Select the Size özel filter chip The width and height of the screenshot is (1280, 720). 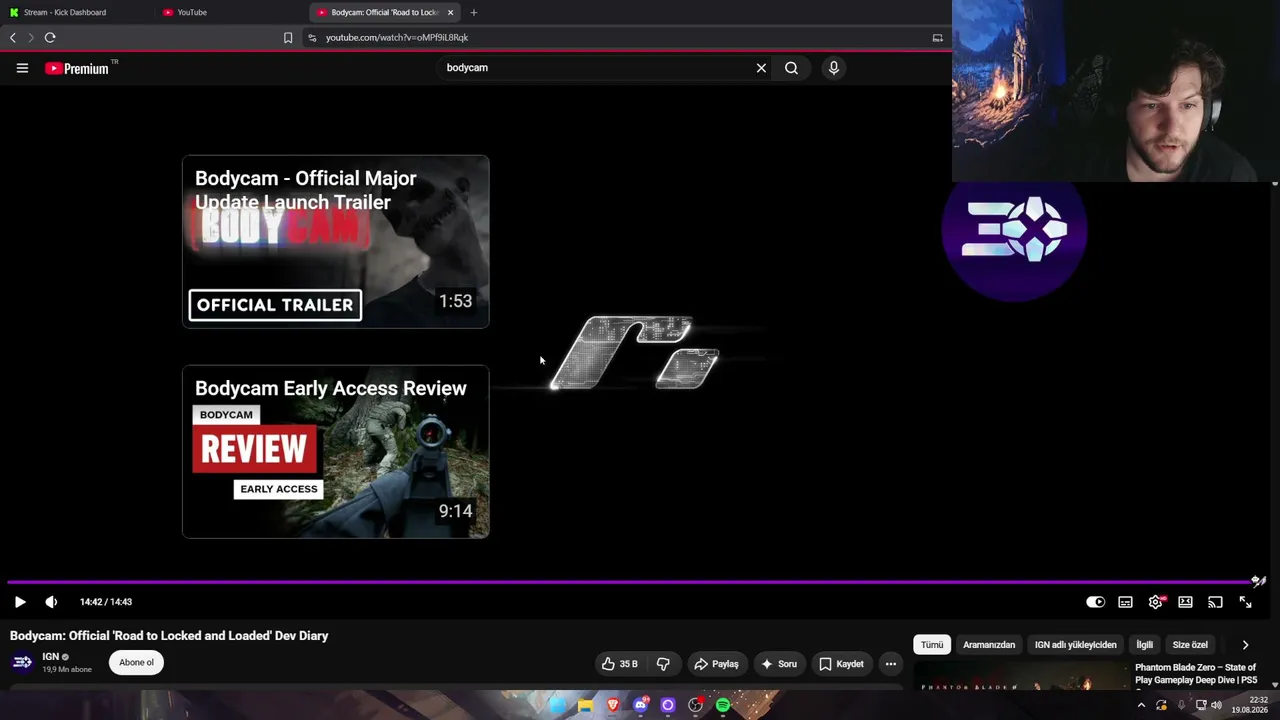[x=1190, y=645]
